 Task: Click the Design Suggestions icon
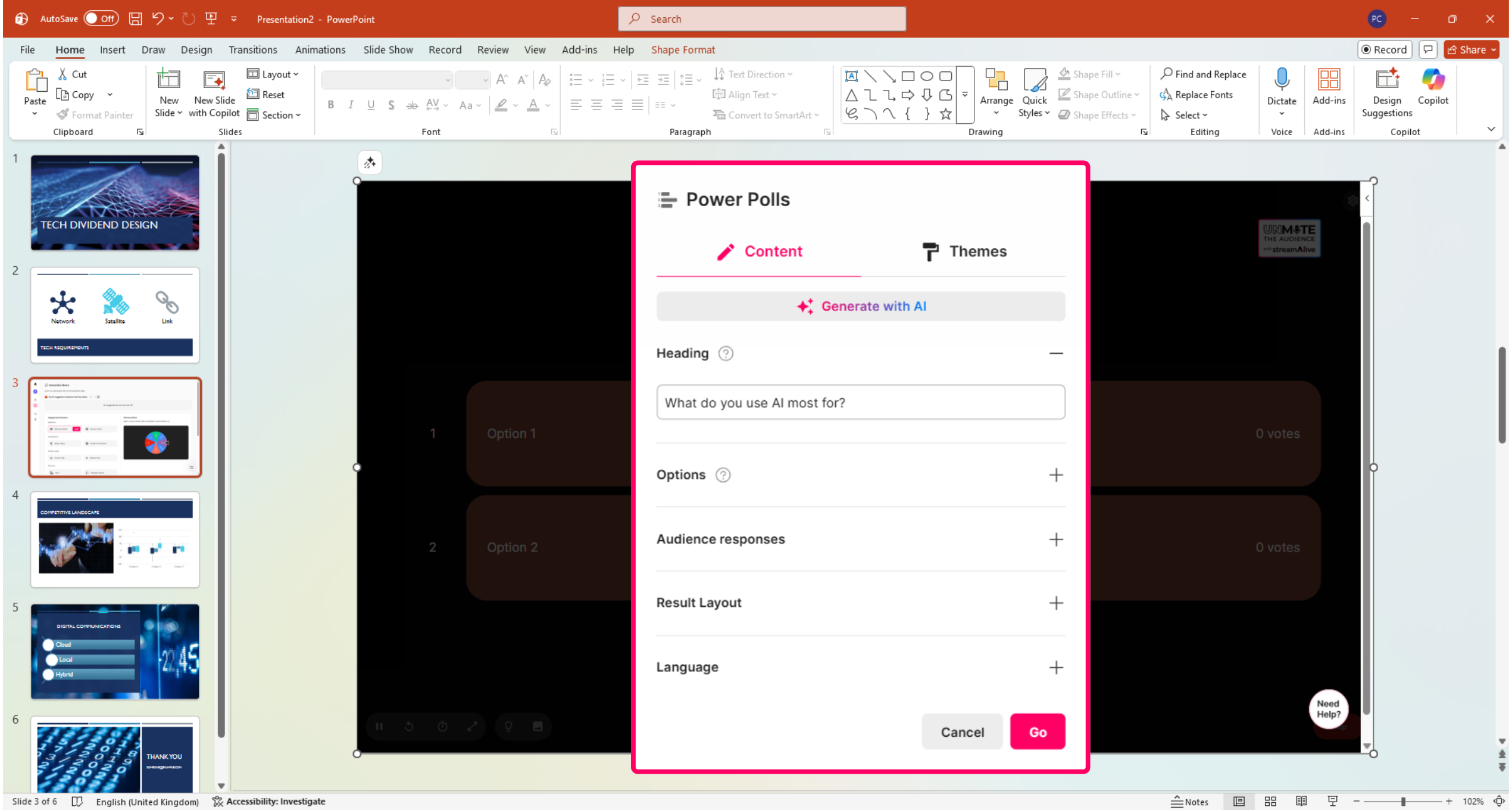click(x=1386, y=80)
